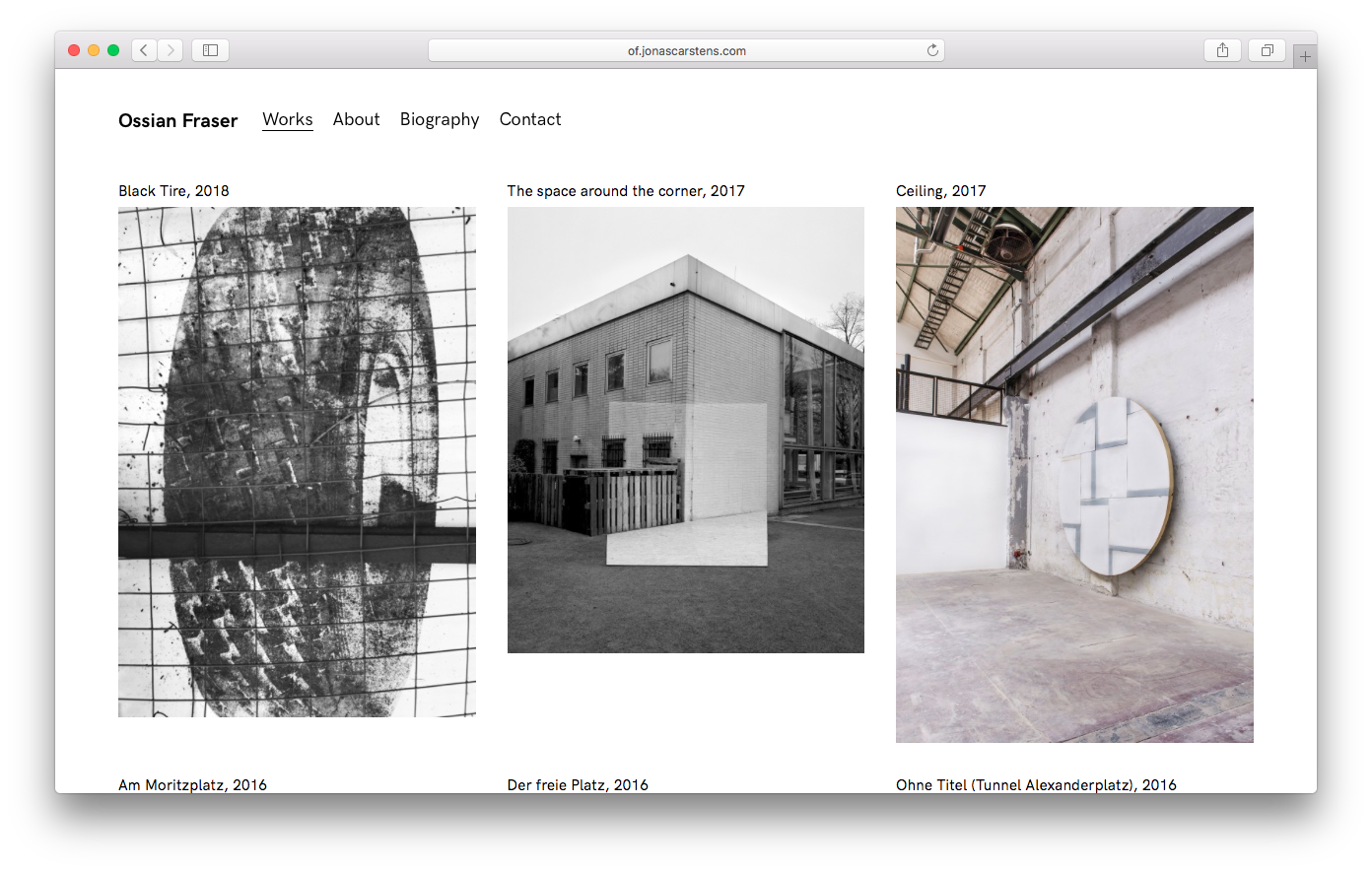Show all tabs overview icon
The height and width of the screenshot is (872, 1372).
1268,50
